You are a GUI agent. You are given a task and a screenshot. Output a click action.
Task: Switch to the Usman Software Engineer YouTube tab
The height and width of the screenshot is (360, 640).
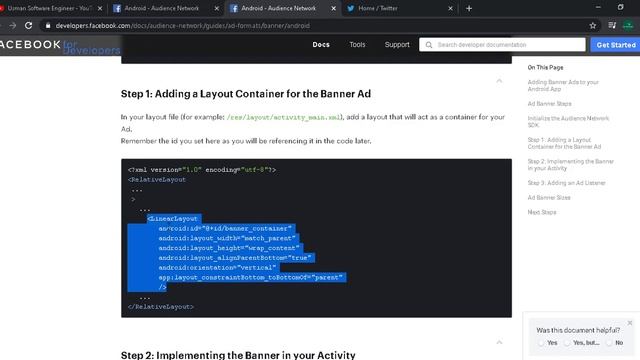(49, 8)
